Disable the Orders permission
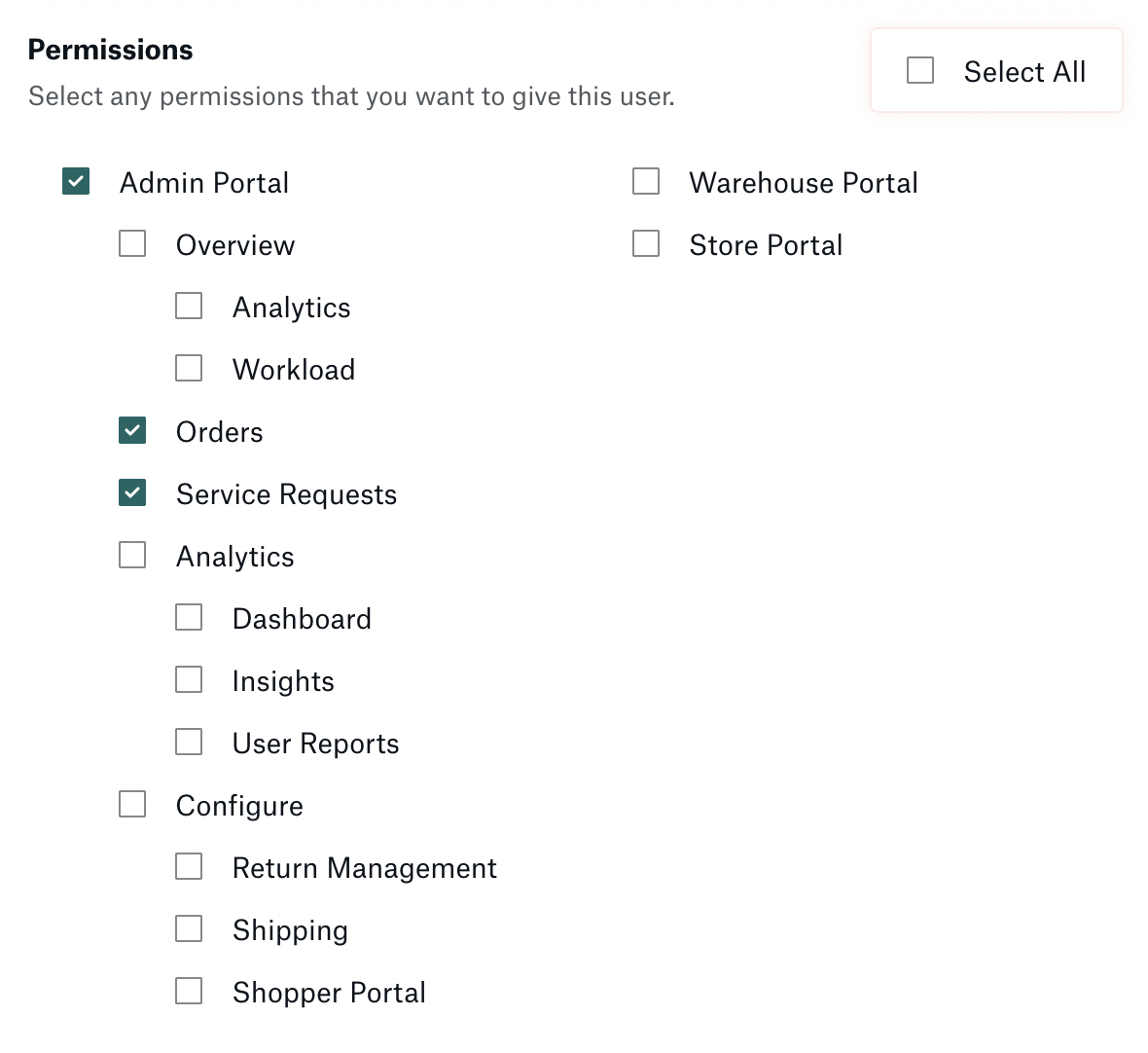The height and width of the screenshot is (1053, 1148). [x=131, y=430]
